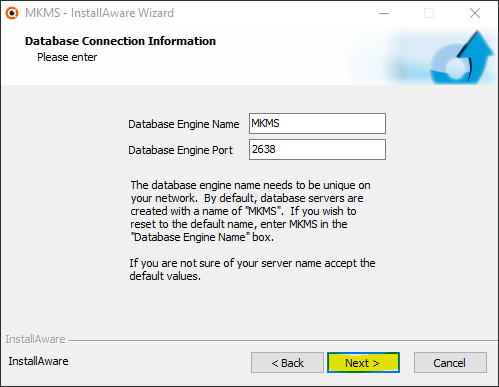
Task: Click the 'Please enter' subtitle text
Action: pos(67,57)
